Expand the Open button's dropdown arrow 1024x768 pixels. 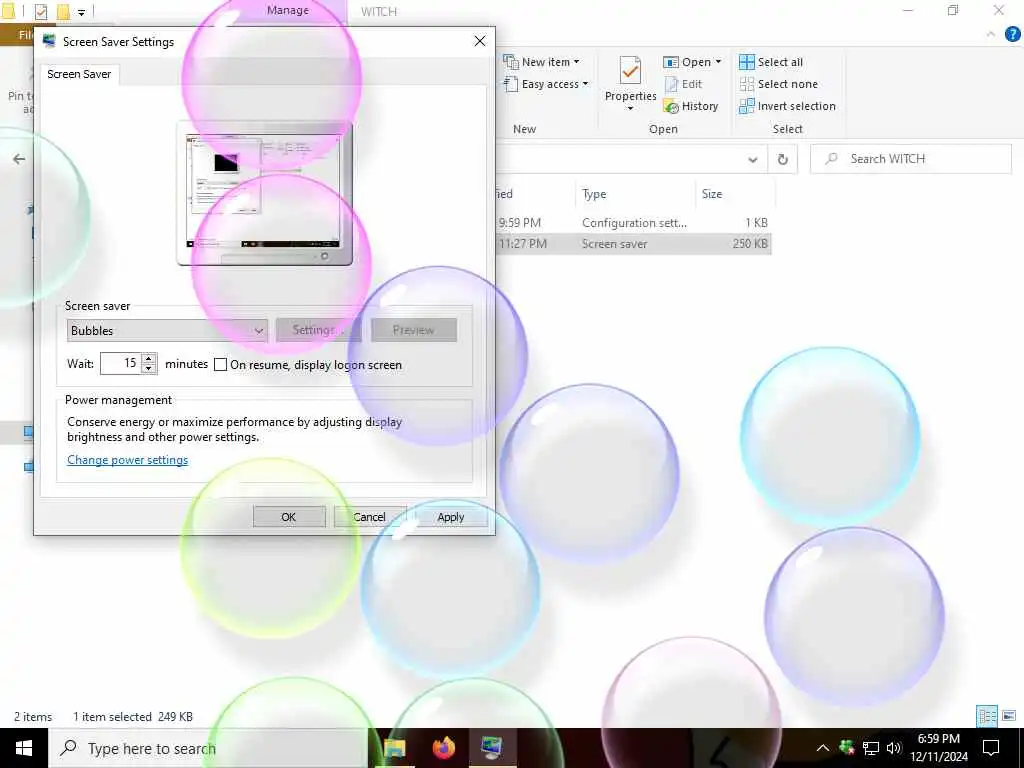[x=718, y=62]
